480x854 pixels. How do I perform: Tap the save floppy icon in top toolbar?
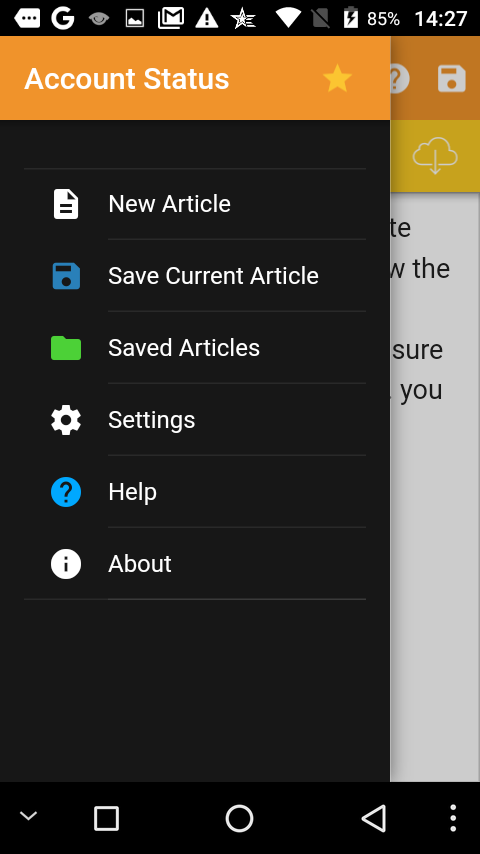coord(452,78)
